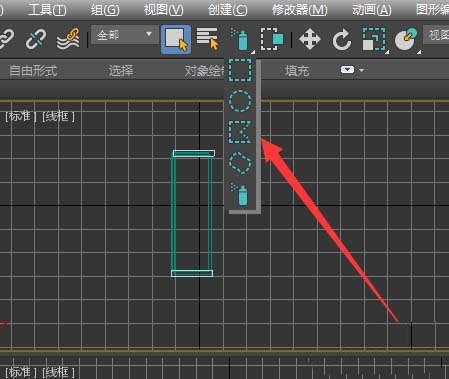Activate the Select Object tool
The height and width of the screenshot is (379, 449).
click(x=176, y=39)
